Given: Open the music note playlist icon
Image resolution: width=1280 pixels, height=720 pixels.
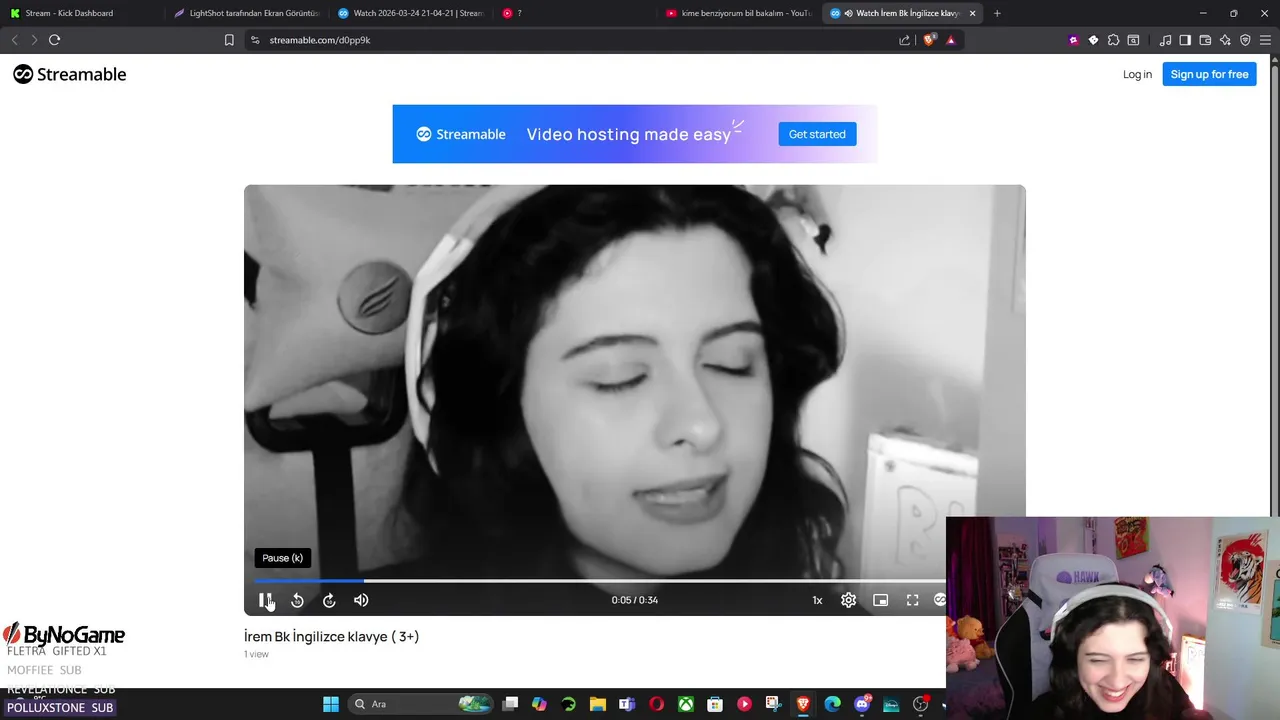Looking at the screenshot, I should coord(1165,40).
